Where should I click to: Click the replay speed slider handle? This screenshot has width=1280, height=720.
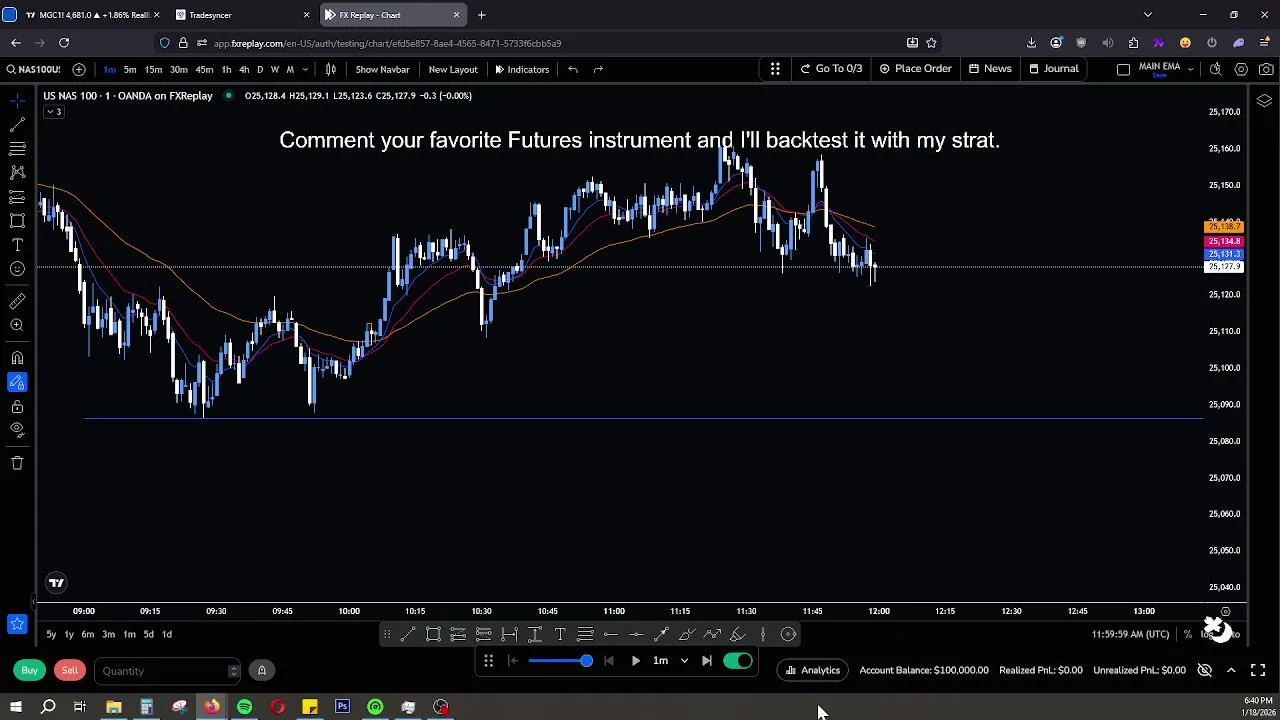(586, 661)
